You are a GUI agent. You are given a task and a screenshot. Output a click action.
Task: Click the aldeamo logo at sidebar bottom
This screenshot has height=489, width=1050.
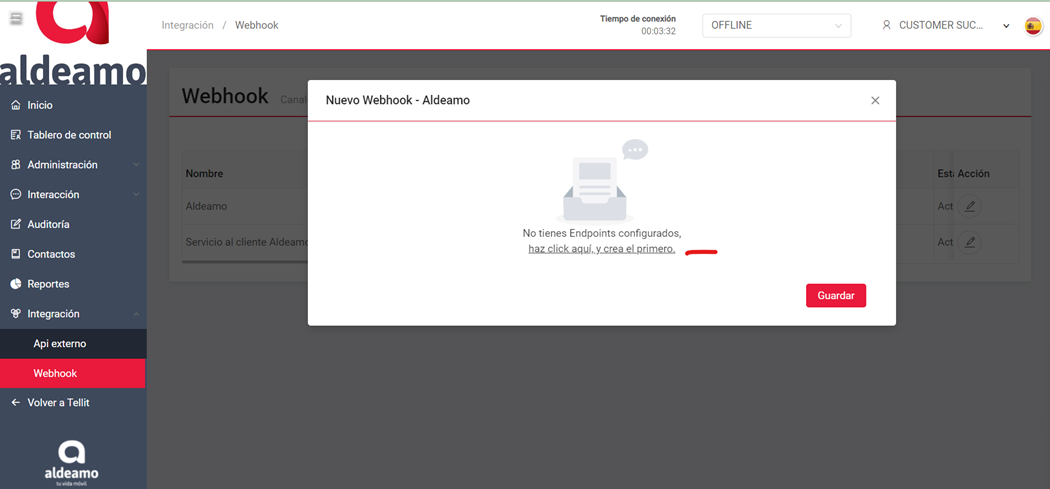[x=71, y=462]
